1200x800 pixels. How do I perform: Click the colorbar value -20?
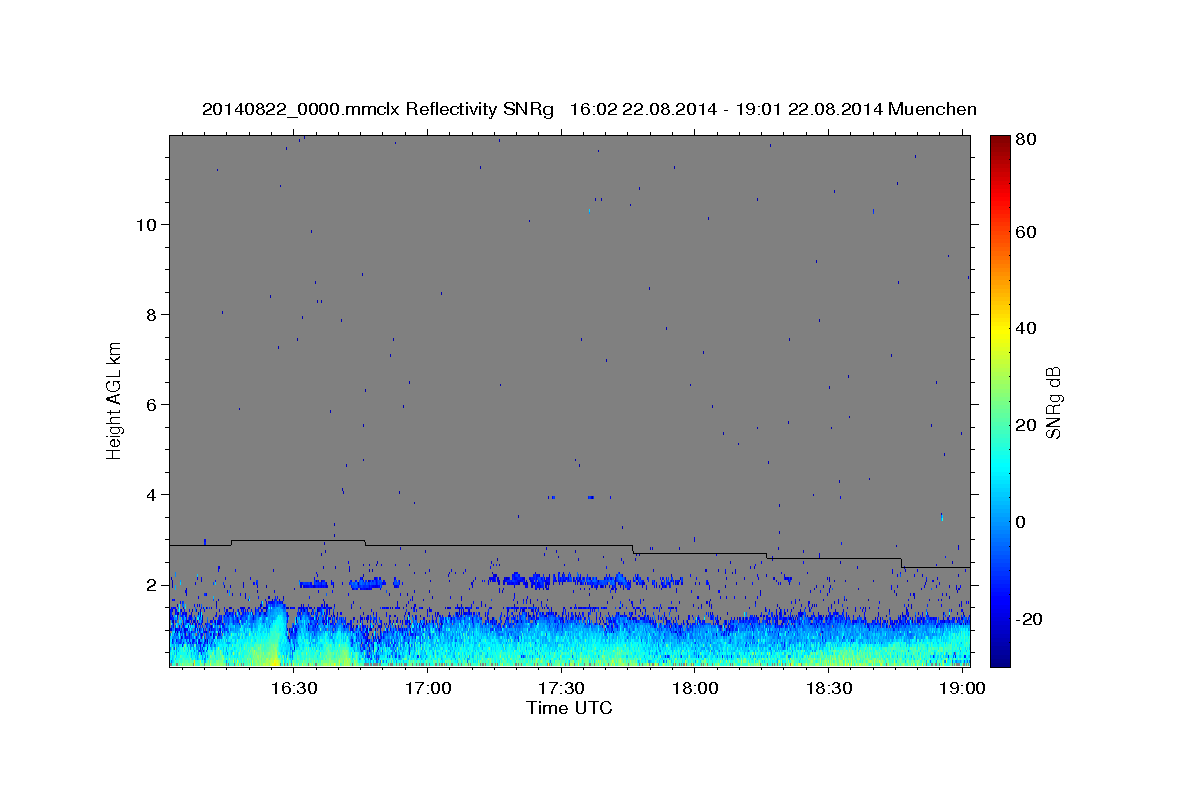[1030, 619]
